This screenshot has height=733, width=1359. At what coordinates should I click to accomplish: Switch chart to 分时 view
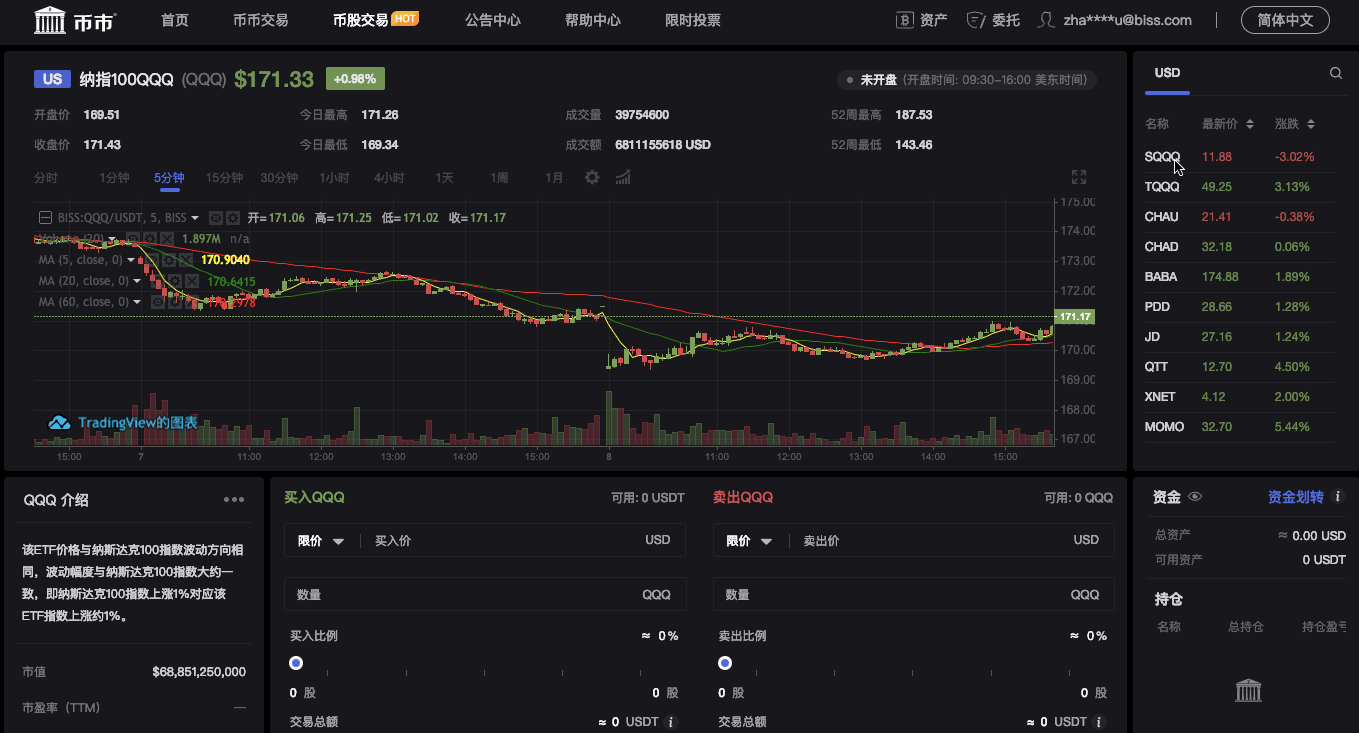tap(46, 178)
